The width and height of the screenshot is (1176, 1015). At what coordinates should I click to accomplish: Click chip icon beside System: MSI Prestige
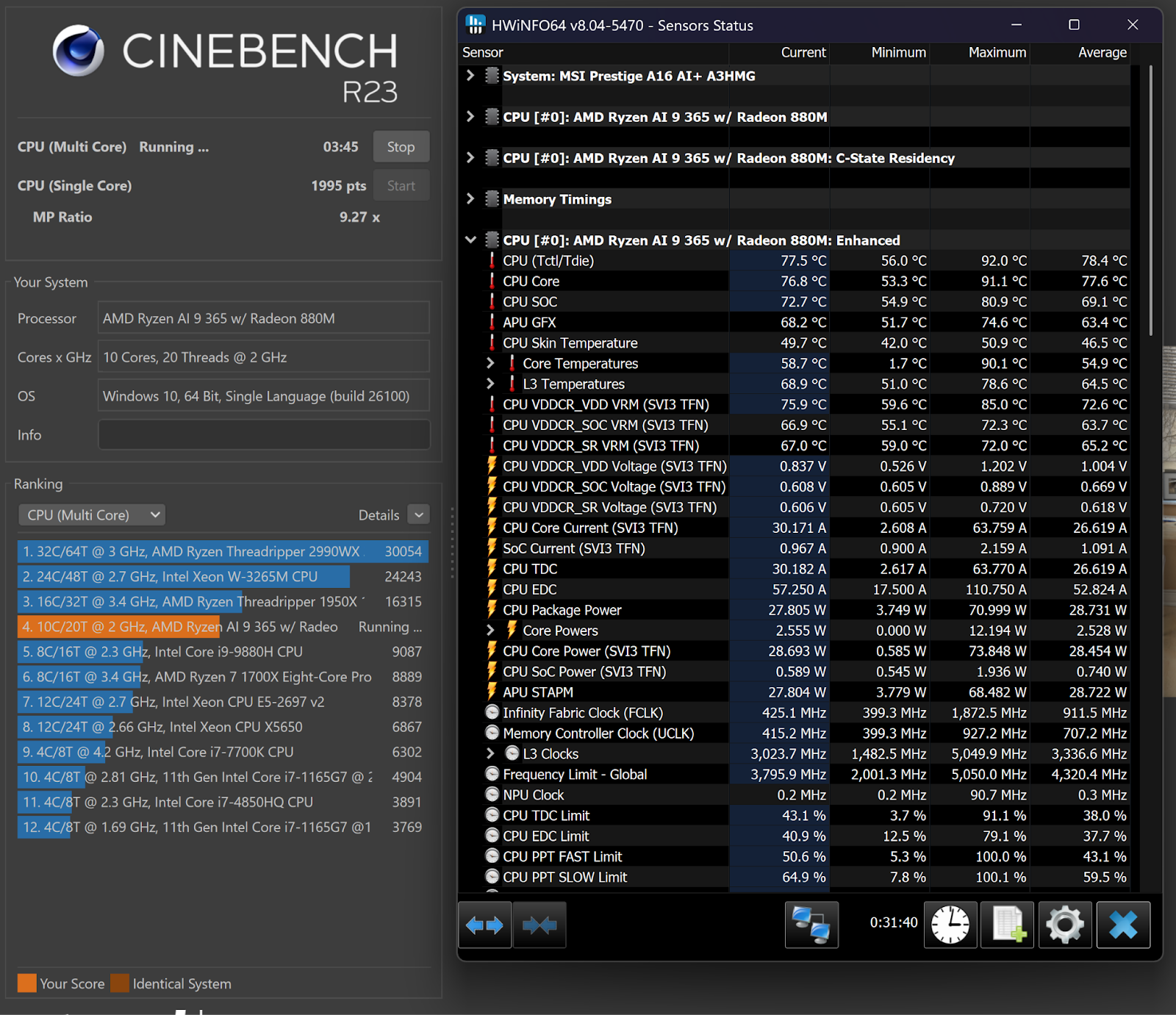coord(492,76)
